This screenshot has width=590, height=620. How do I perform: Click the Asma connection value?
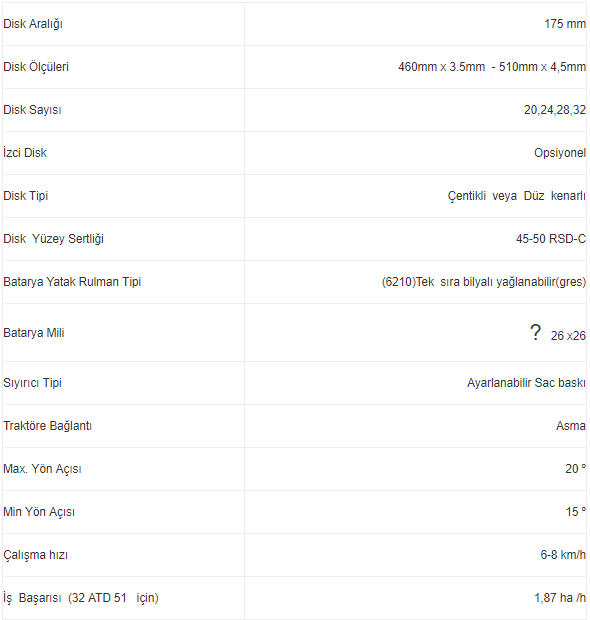pyautogui.click(x=571, y=426)
